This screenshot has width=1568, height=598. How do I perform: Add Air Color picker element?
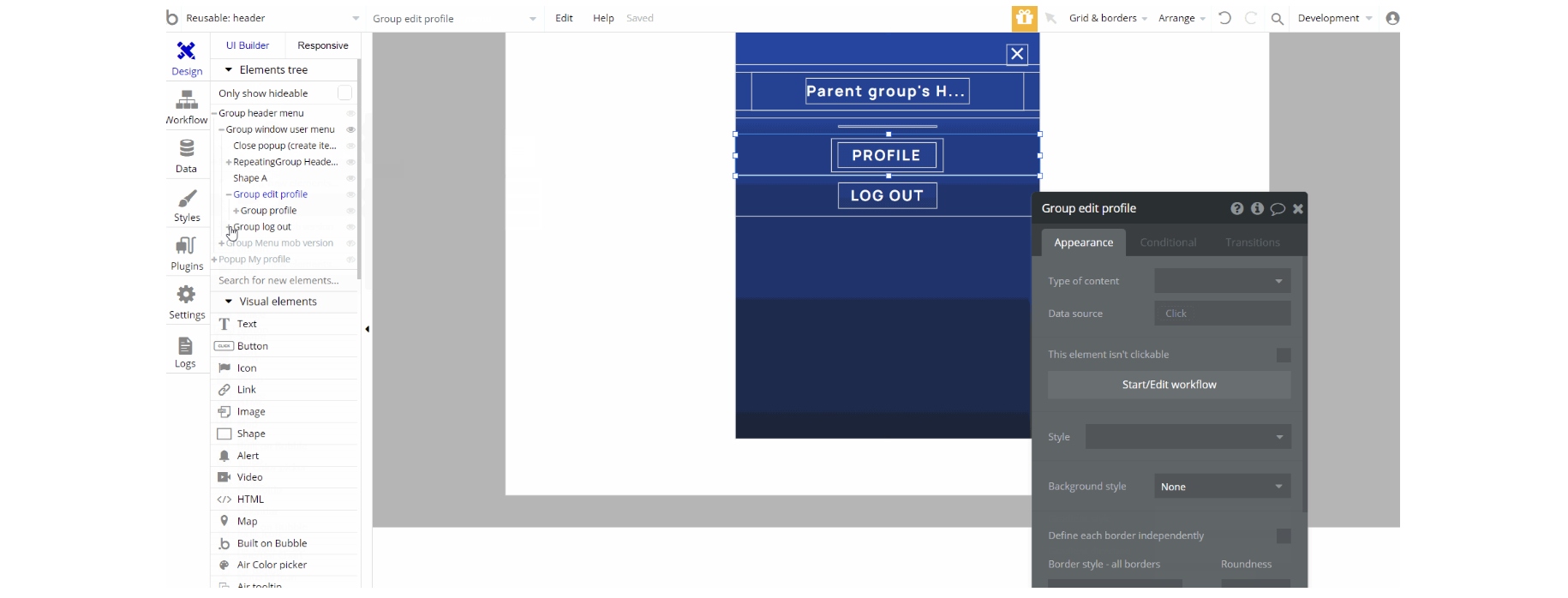coord(284,565)
